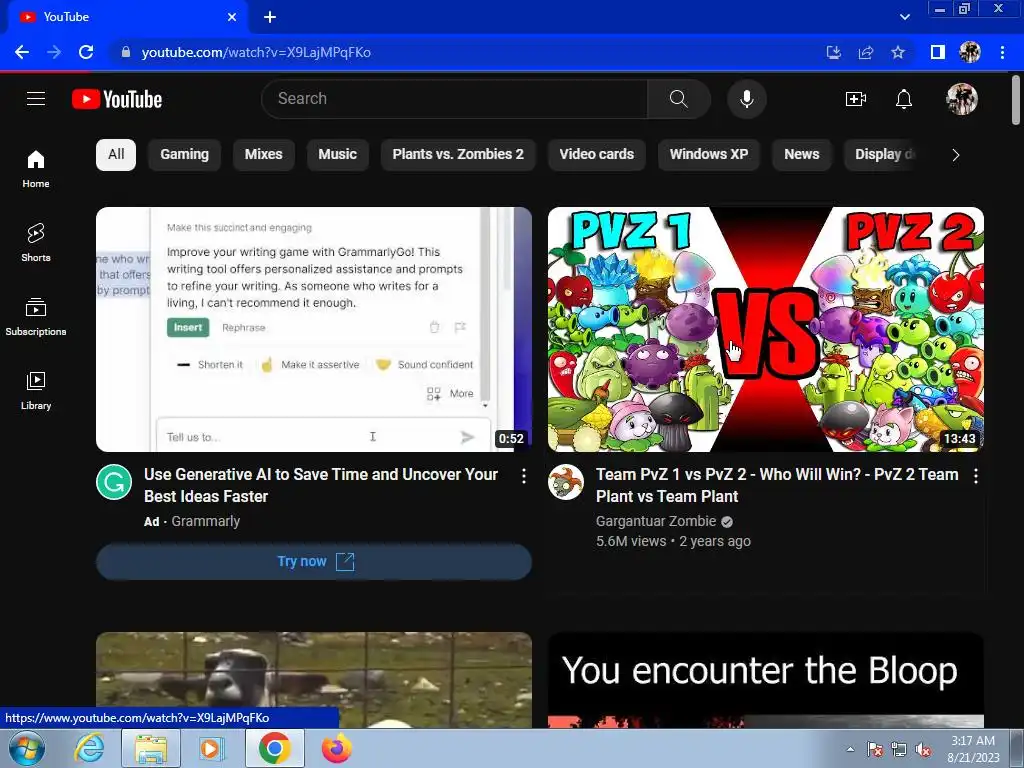The height and width of the screenshot is (768, 1024).
Task: Click the Grammarly channel avatar
Action: click(x=114, y=482)
